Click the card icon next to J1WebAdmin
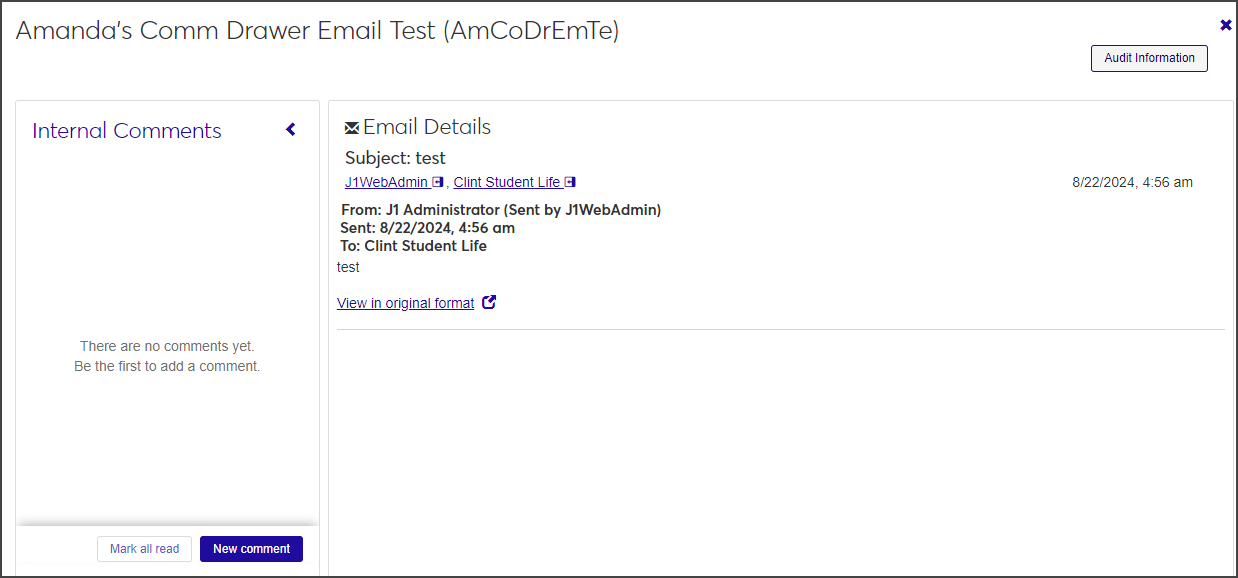Image resolution: width=1238 pixels, height=578 pixels. point(438,182)
